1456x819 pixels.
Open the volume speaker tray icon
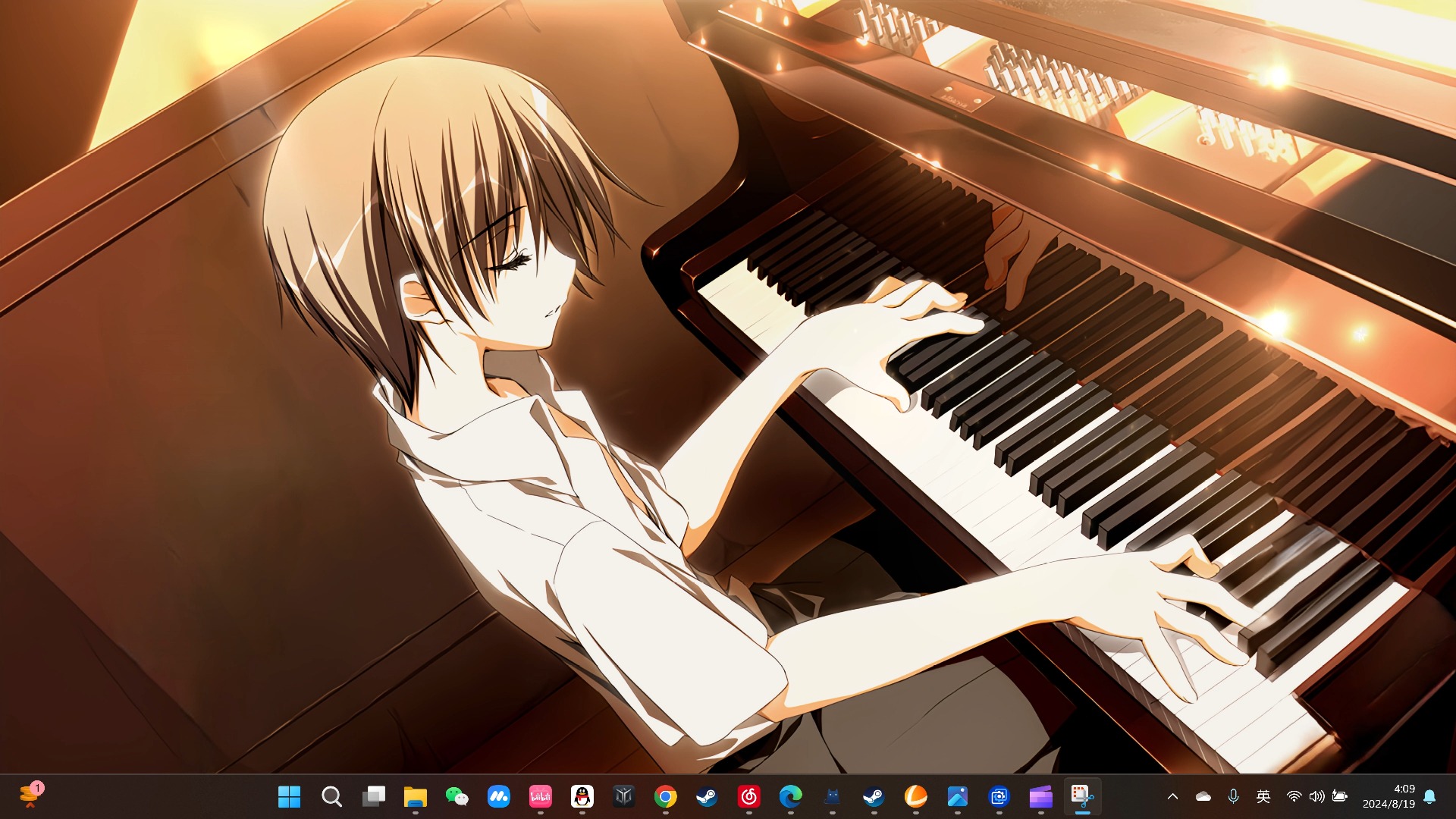1316,796
